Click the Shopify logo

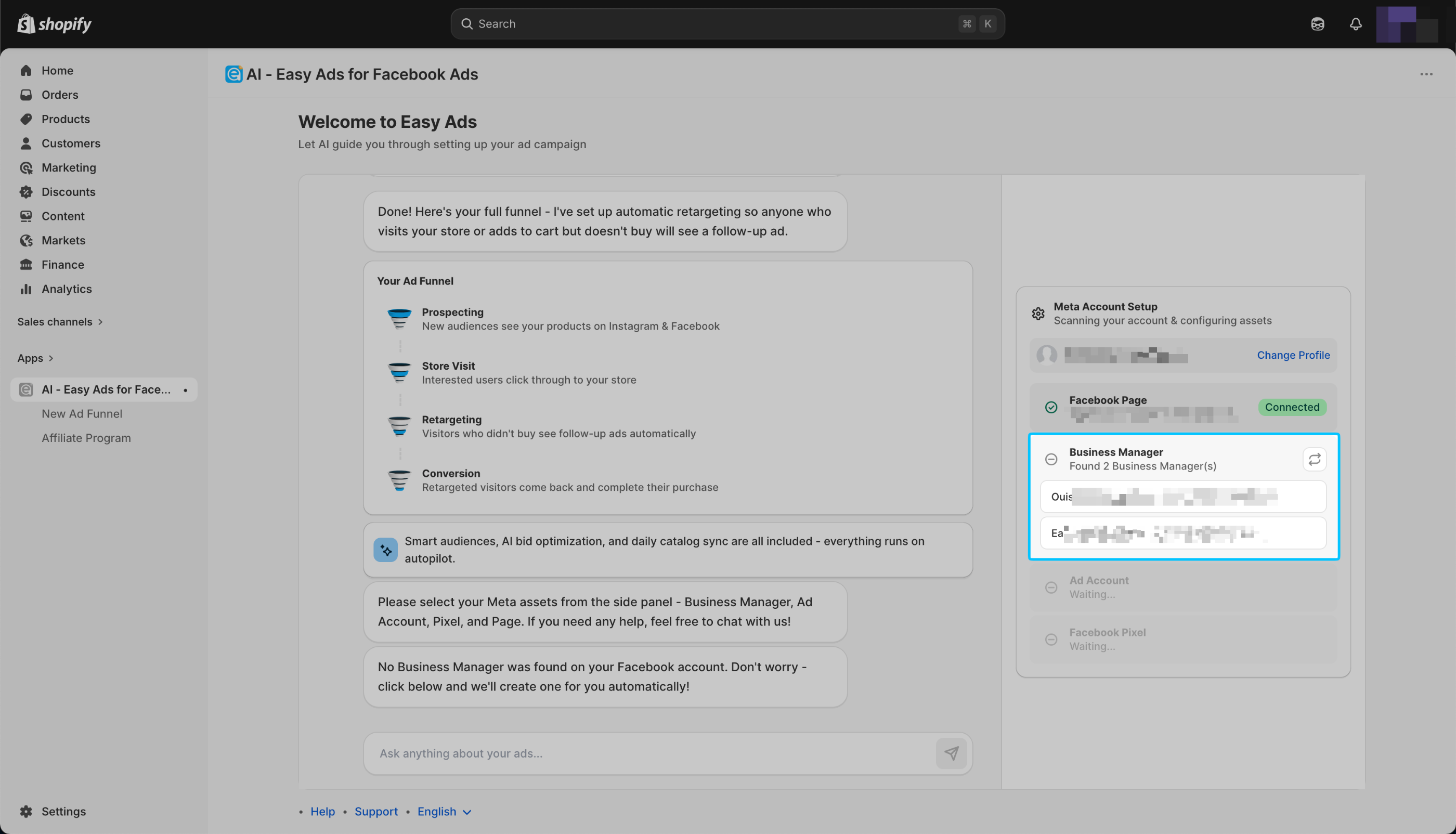pos(55,24)
